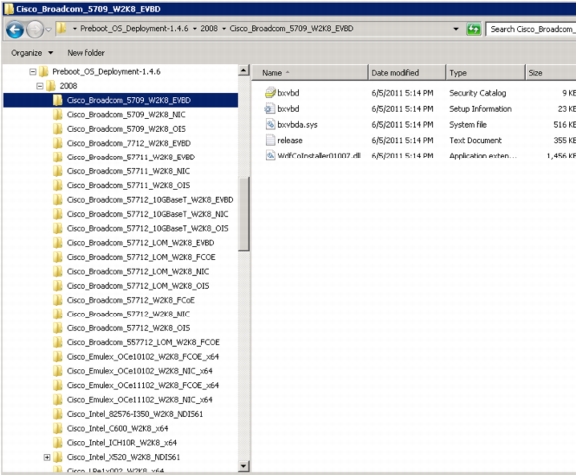Open folder icon of Cisco_Broadcom_5709_W2K8_OIS
Screen dimensions: 578x476
coord(58,129)
